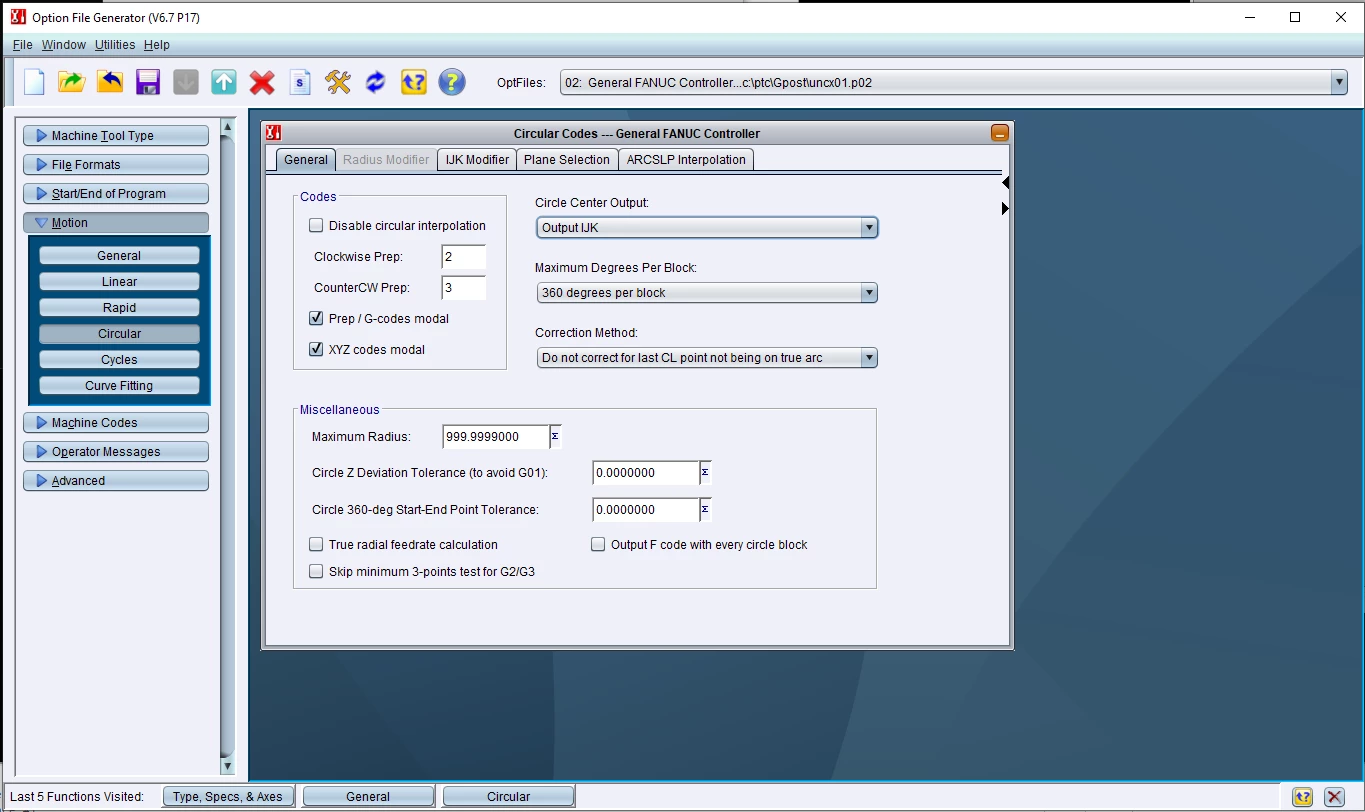Open the Utilities menu
Viewport: 1365px width, 812px height.
pos(115,45)
